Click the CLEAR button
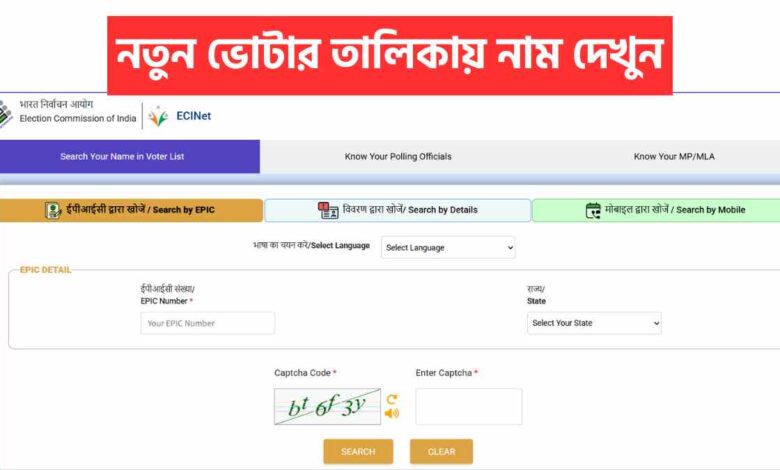780x470 pixels. click(x=441, y=452)
